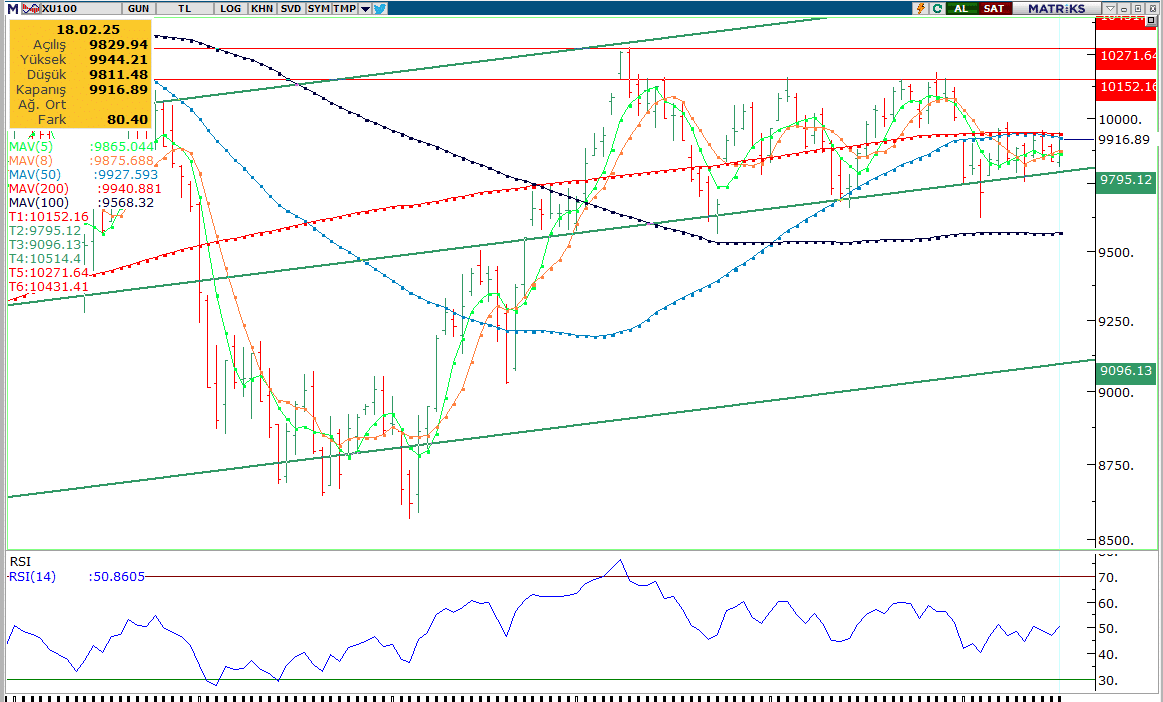Click the red SAT sell button
This screenshot has height=702, width=1163.
994,8
